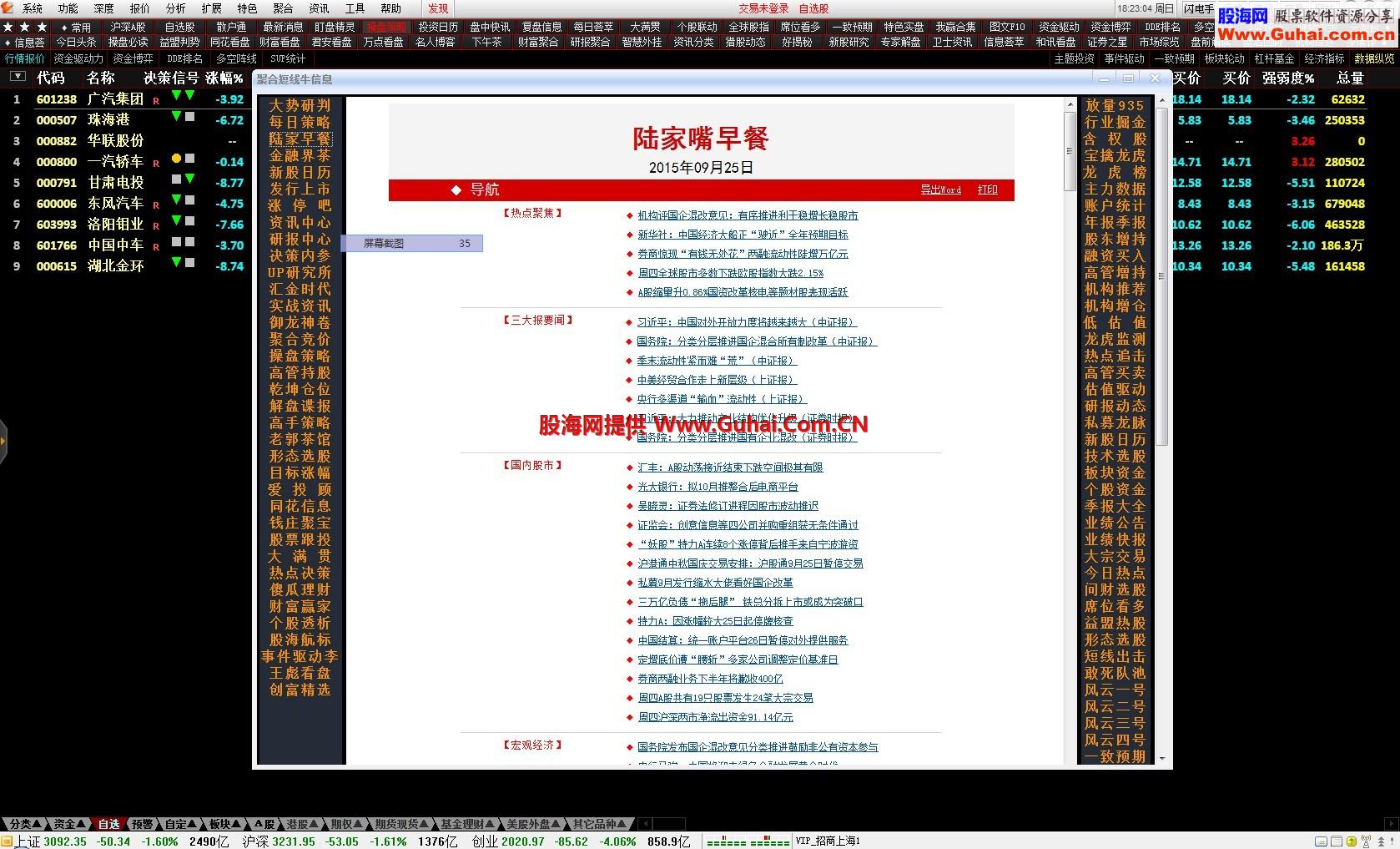Click VIP_招商上海1 server label in status bar

828,841
